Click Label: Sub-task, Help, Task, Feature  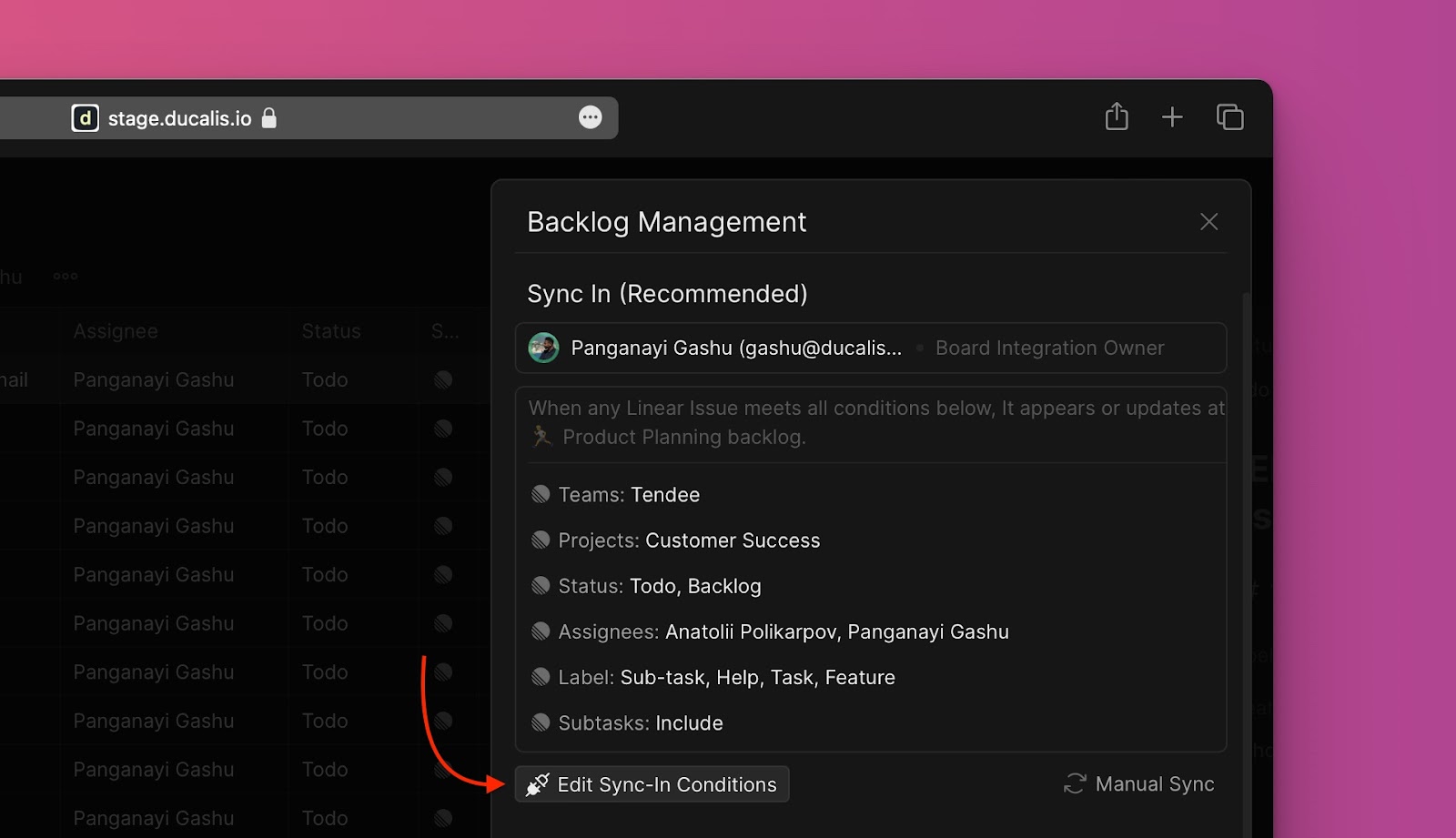click(x=713, y=677)
